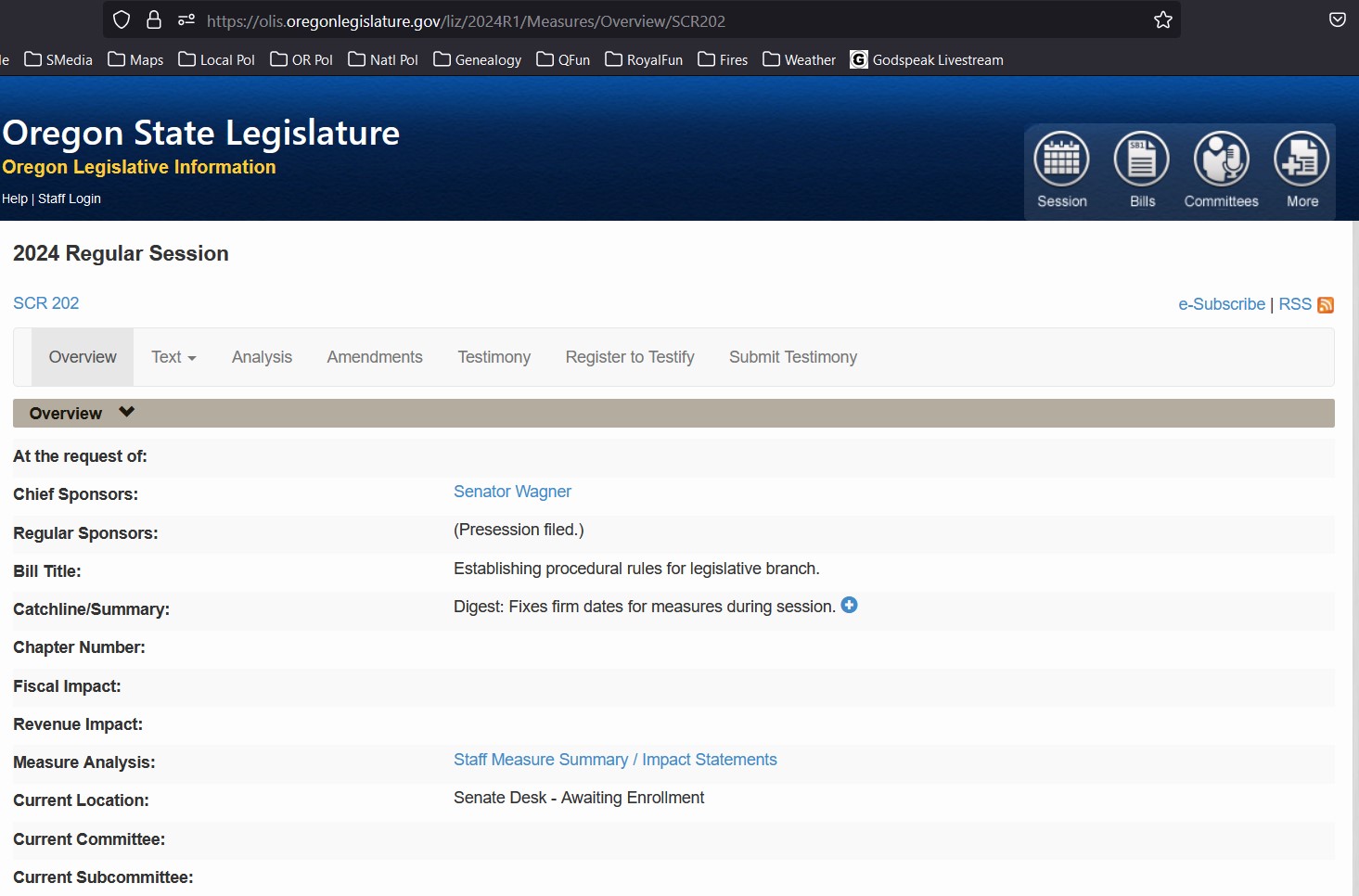This screenshot has width=1359, height=896.
Task: Click the '(Presession filed.)' text
Action: [519, 530]
